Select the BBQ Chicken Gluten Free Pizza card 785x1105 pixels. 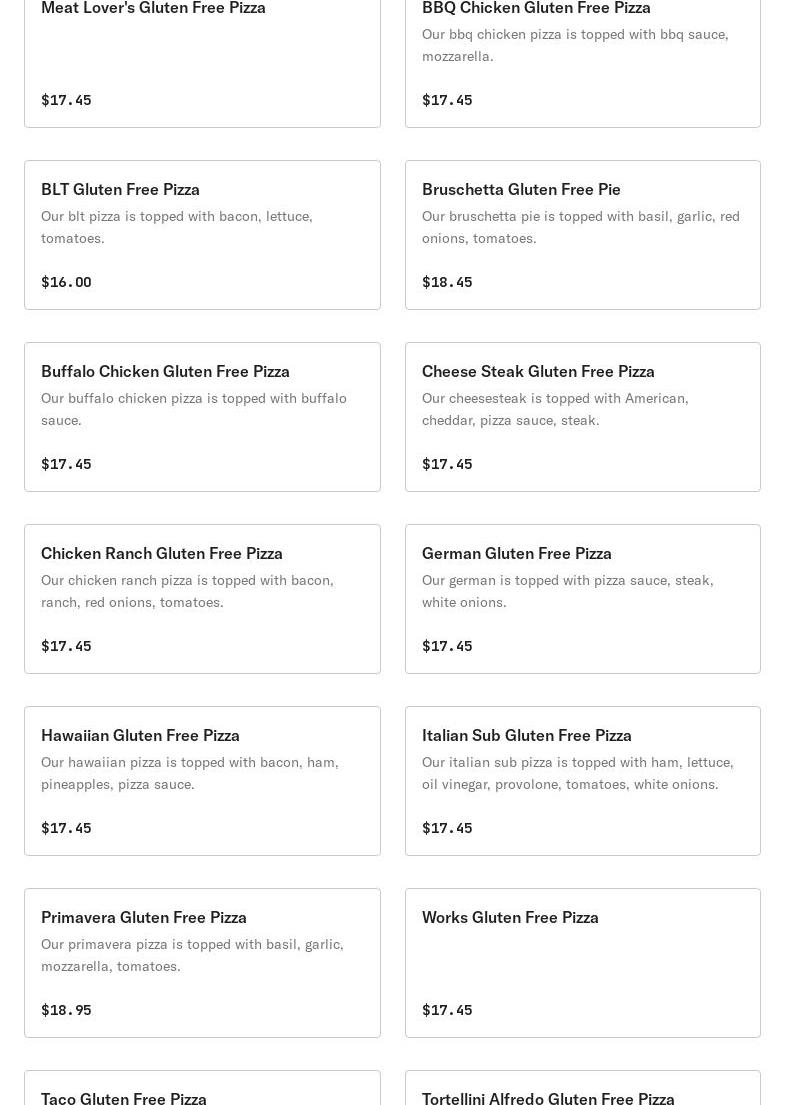(x=536, y=8)
